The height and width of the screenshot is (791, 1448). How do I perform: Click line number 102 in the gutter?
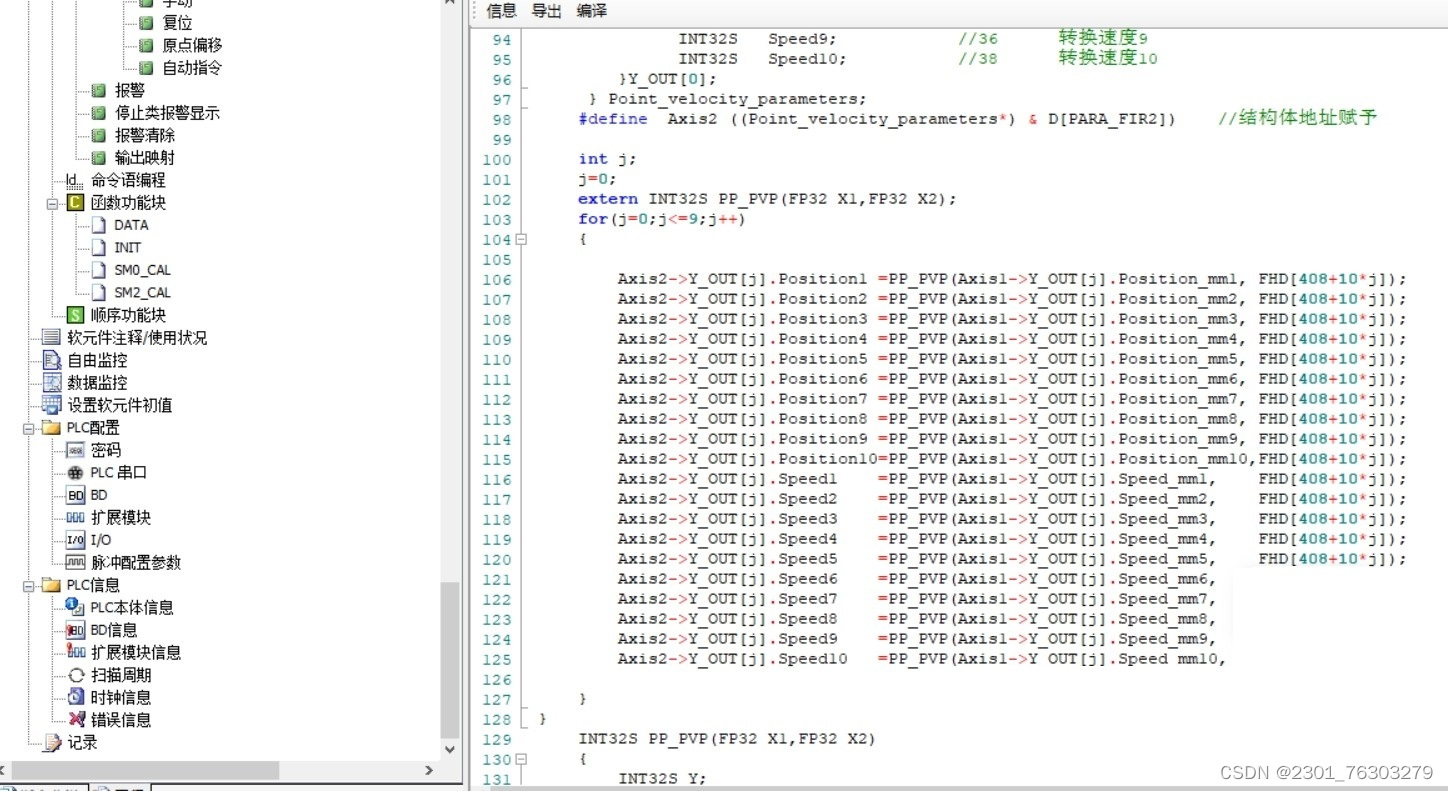[x=497, y=199]
